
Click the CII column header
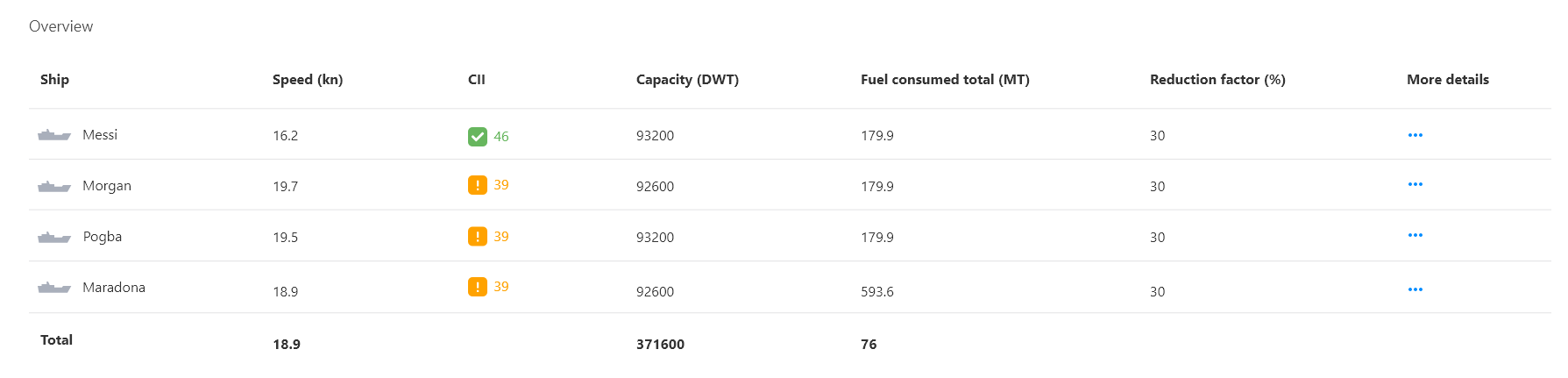tap(477, 80)
